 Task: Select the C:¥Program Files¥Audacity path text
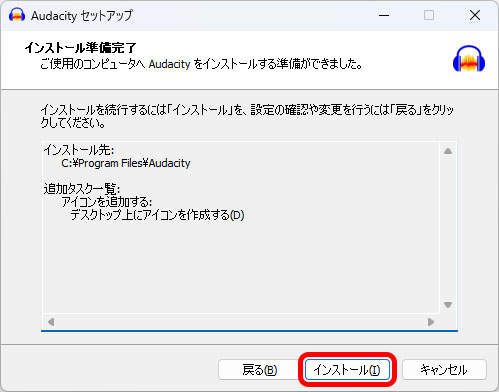[x=126, y=163]
